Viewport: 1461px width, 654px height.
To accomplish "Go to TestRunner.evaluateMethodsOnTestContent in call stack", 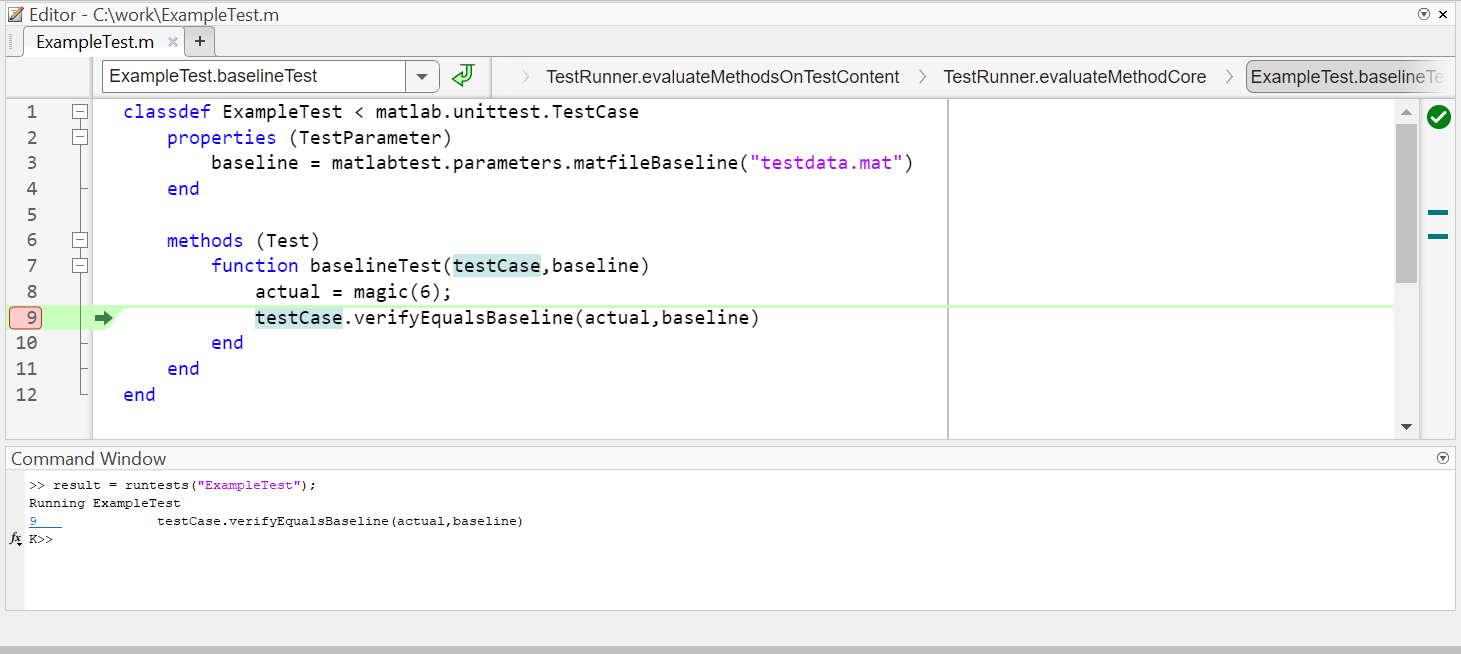I will [722, 77].
